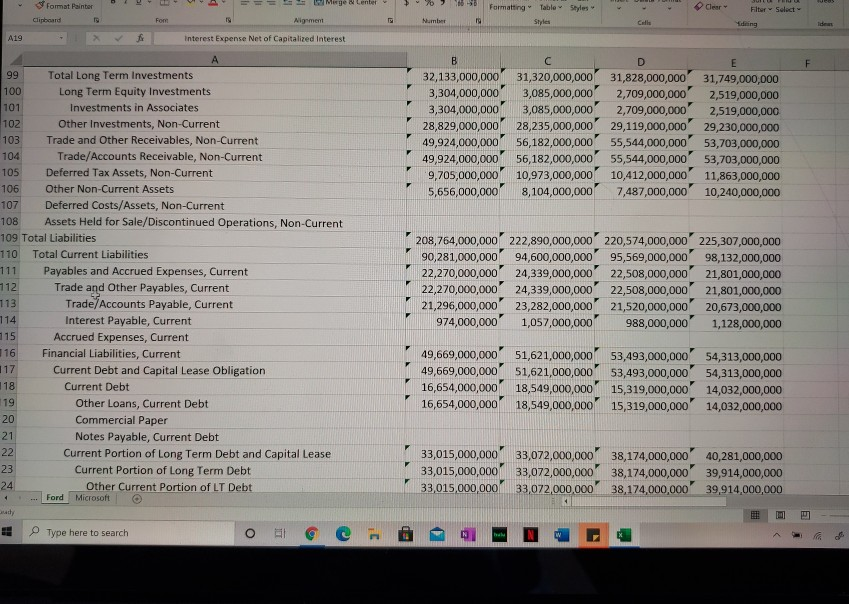Click the Cancel (X) formula bar icon
The height and width of the screenshot is (604, 849).
coord(97,38)
